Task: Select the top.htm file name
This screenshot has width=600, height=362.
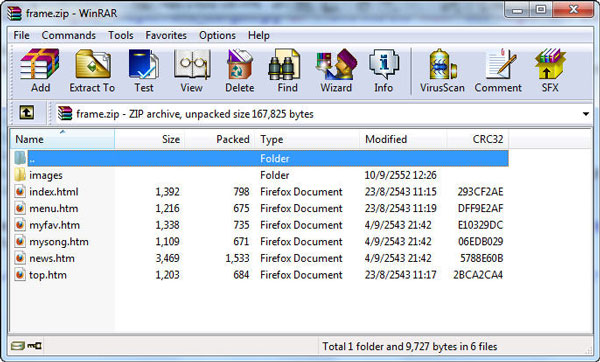Action: point(48,275)
